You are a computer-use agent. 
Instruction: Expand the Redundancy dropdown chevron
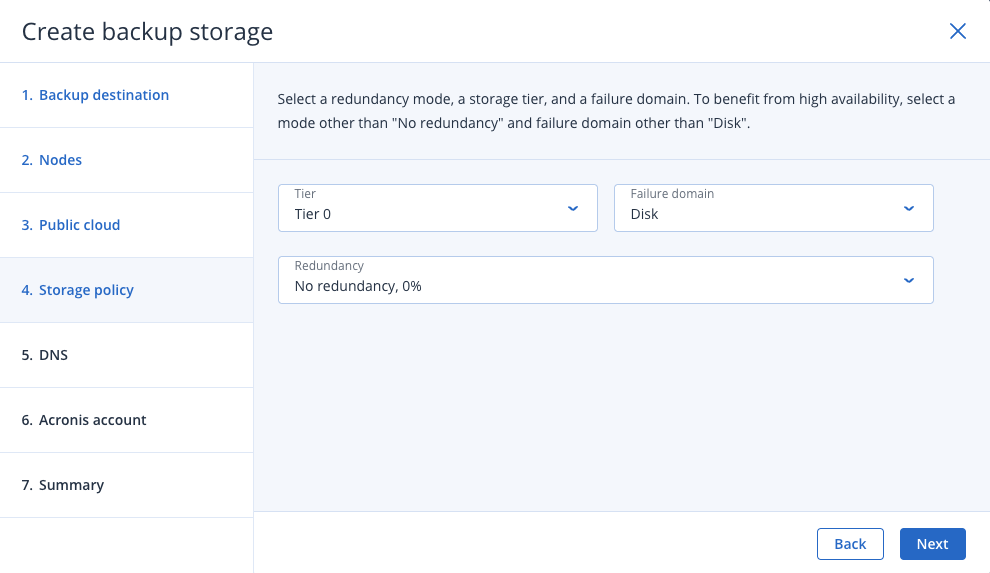[x=909, y=280]
